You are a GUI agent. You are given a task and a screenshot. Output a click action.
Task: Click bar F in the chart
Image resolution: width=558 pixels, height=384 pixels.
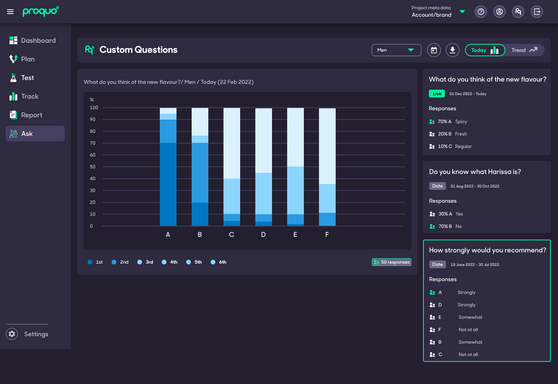pyautogui.click(x=327, y=167)
